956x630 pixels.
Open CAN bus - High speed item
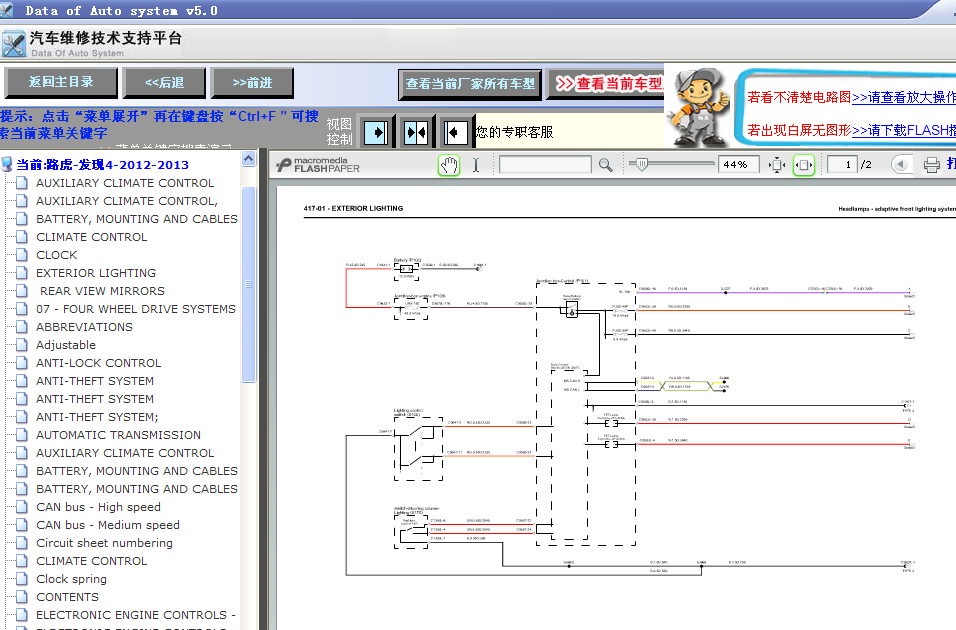98,507
